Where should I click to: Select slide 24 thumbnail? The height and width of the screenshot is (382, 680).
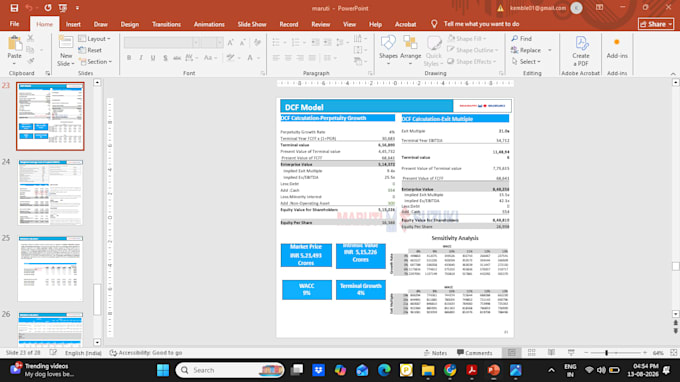click(x=50, y=192)
